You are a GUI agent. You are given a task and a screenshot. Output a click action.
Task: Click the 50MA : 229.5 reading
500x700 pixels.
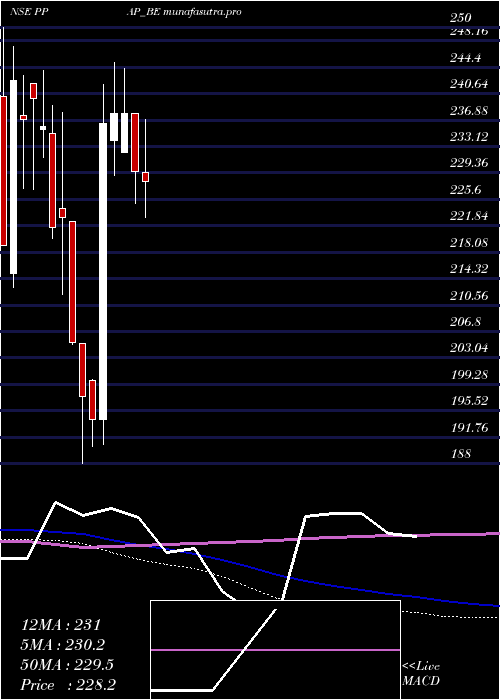(x=67, y=665)
